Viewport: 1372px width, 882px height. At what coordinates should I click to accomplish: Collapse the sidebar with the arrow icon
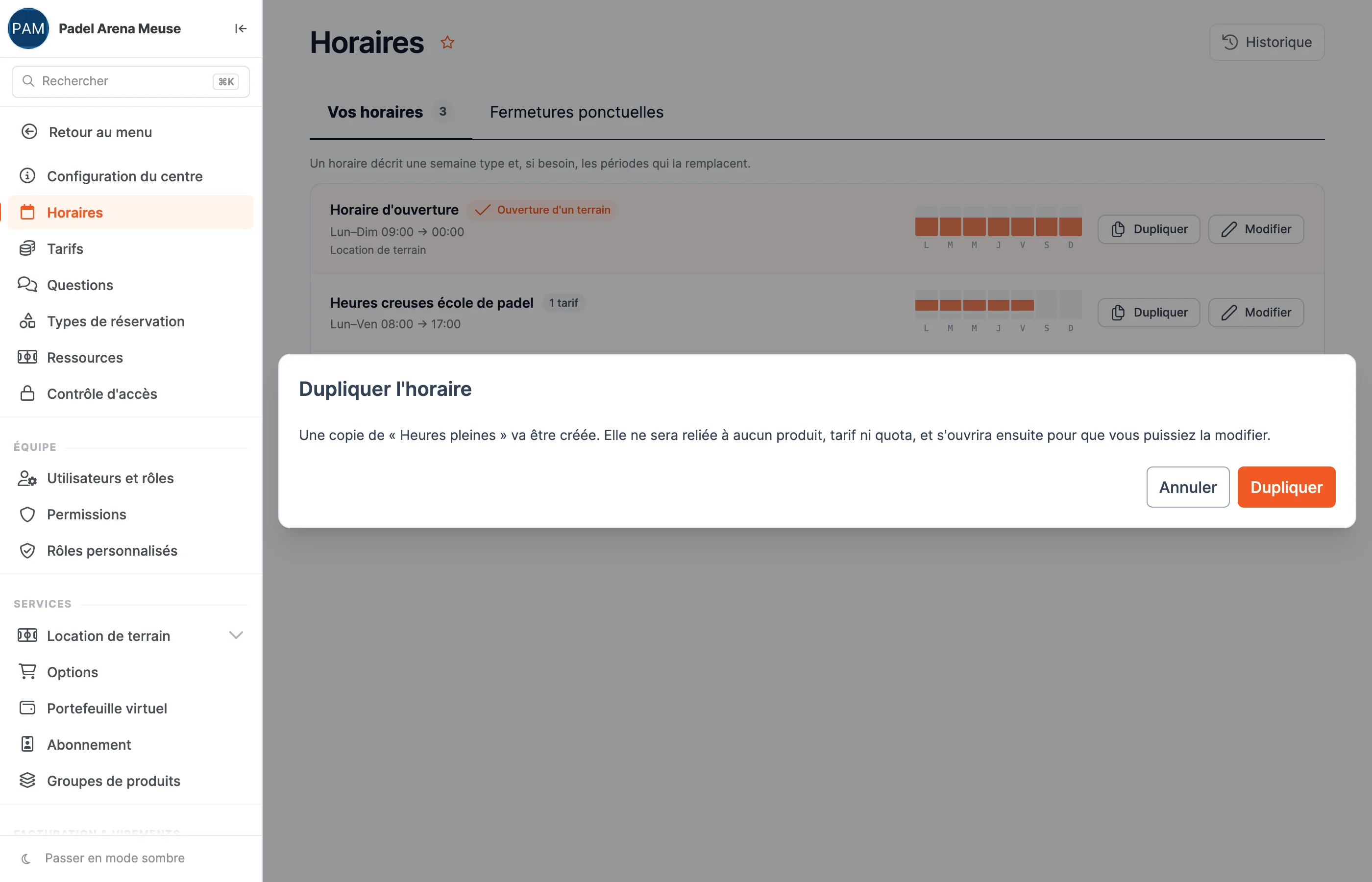(241, 28)
